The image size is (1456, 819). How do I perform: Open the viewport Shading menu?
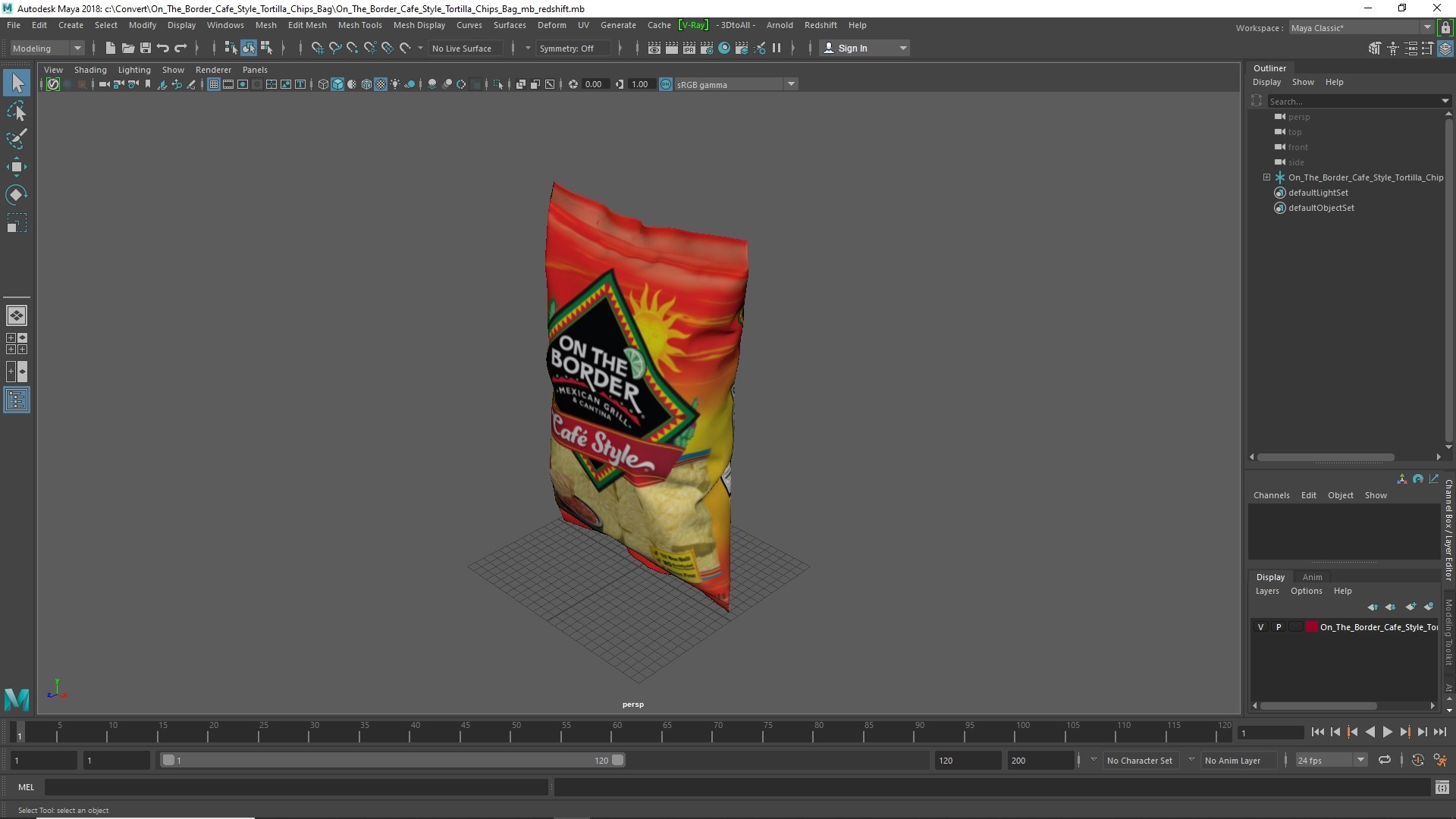90,70
